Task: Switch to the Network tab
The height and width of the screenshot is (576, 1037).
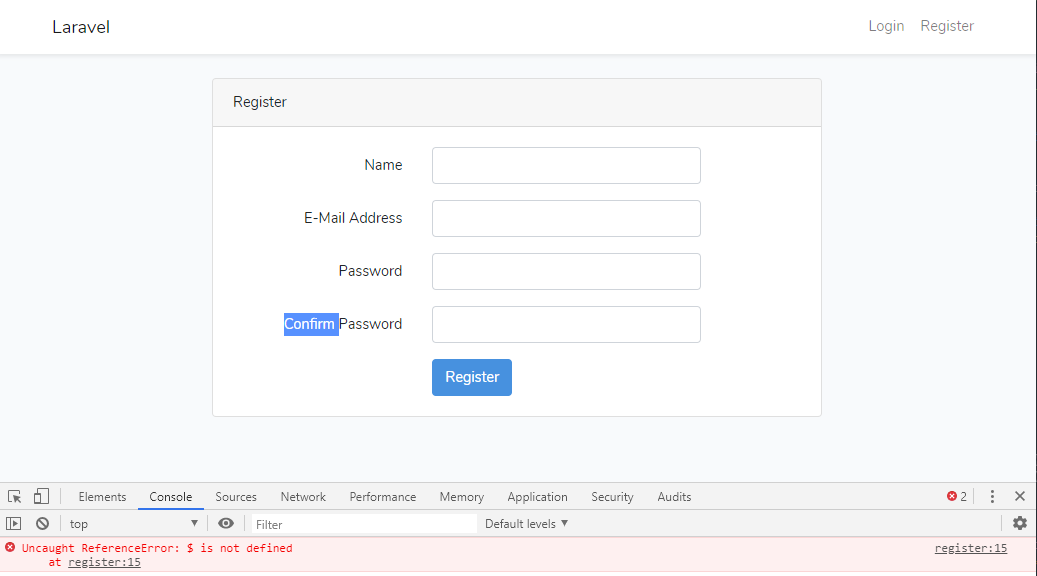Action: coord(303,497)
